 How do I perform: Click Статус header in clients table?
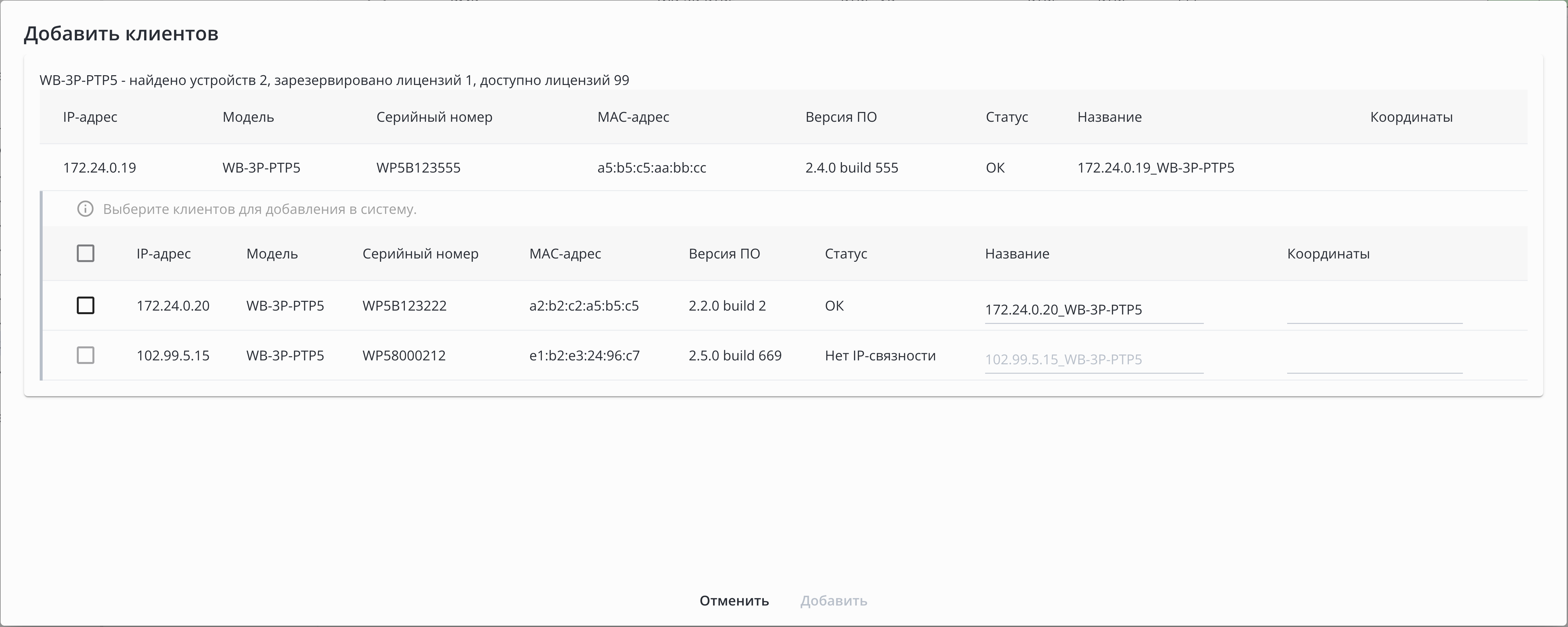(x=846, y=254)
